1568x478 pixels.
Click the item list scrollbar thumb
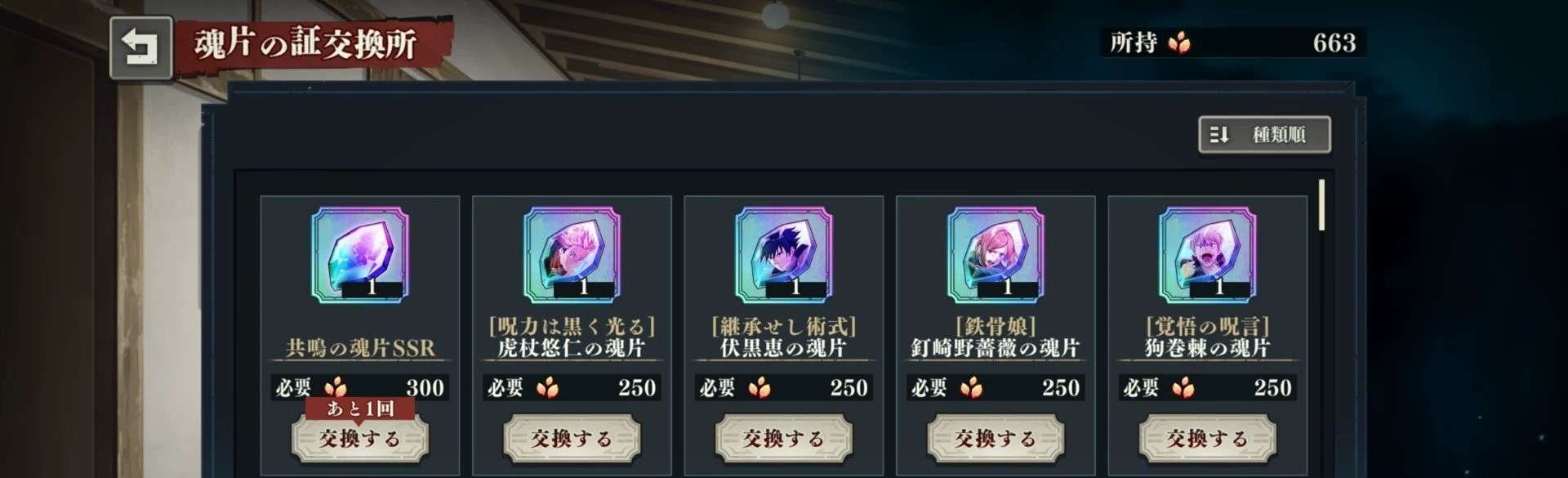1321,205
